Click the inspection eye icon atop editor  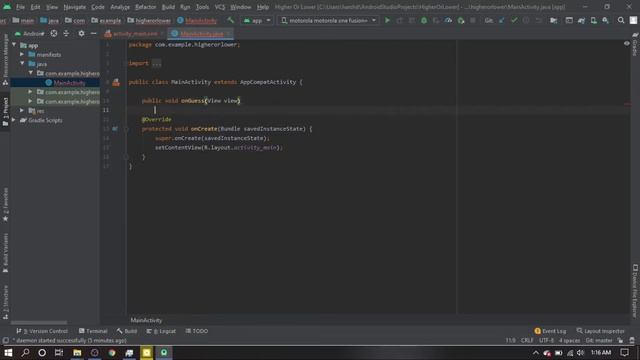click(x=627, y=43)
